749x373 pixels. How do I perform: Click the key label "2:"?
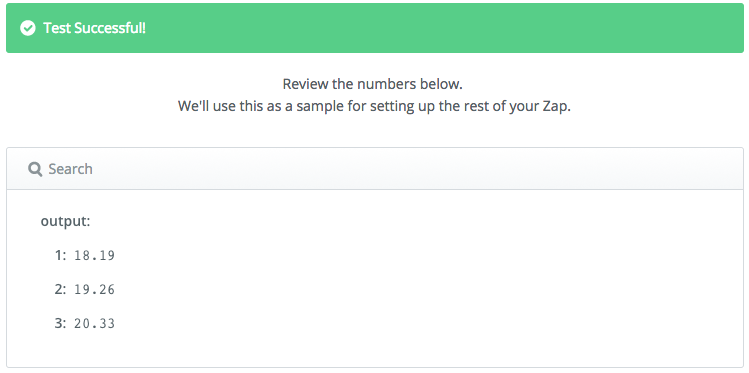pos(60,289)
